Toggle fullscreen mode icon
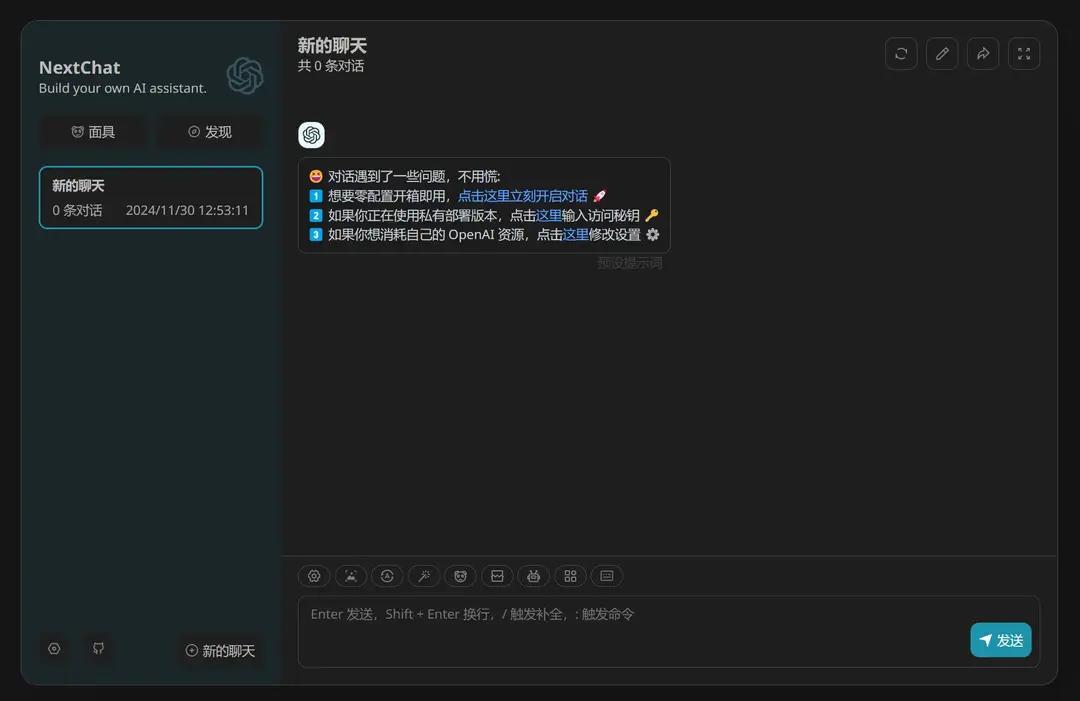 (x=1024, y=53)
